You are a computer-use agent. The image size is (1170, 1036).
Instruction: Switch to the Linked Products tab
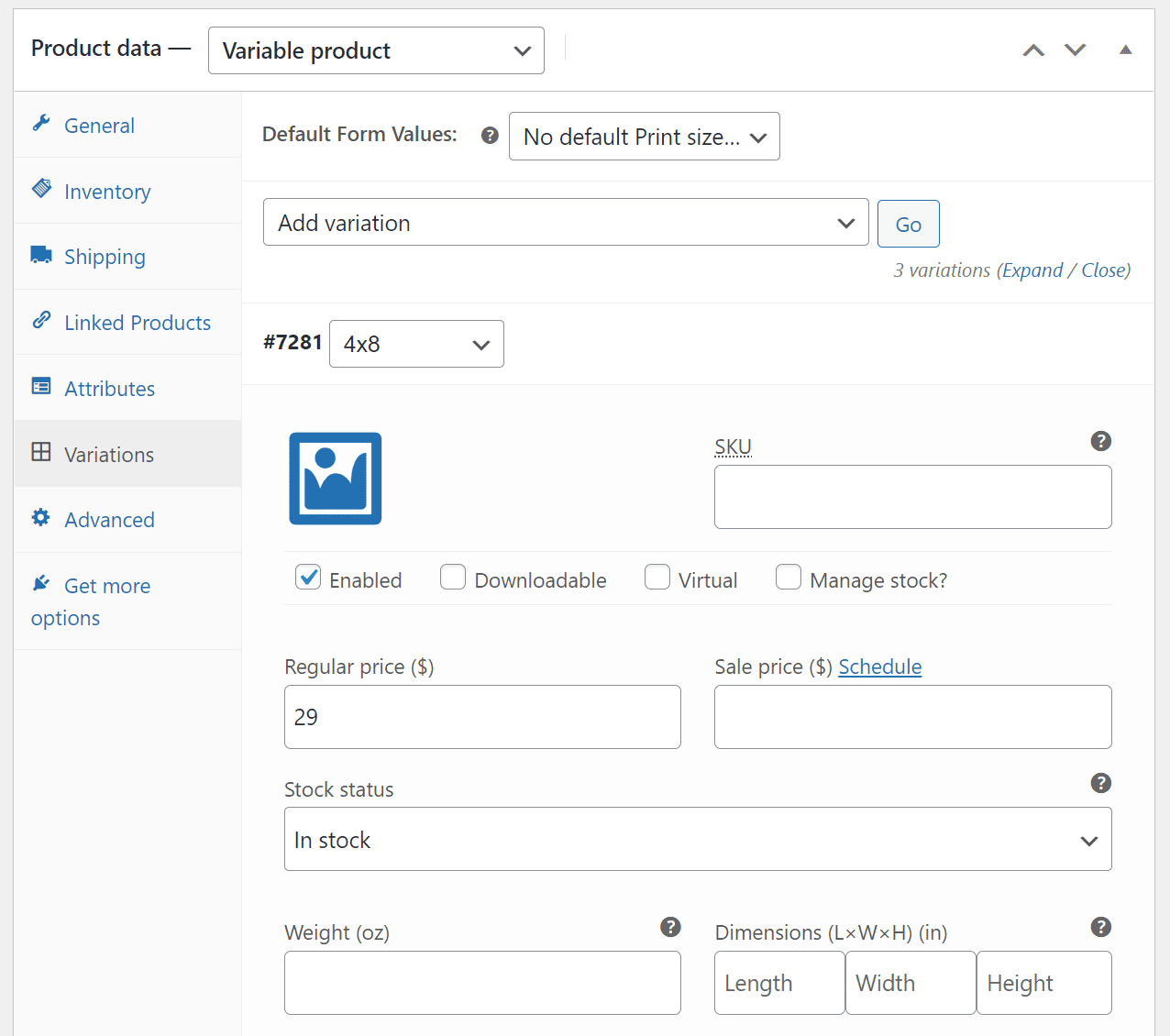127,323
